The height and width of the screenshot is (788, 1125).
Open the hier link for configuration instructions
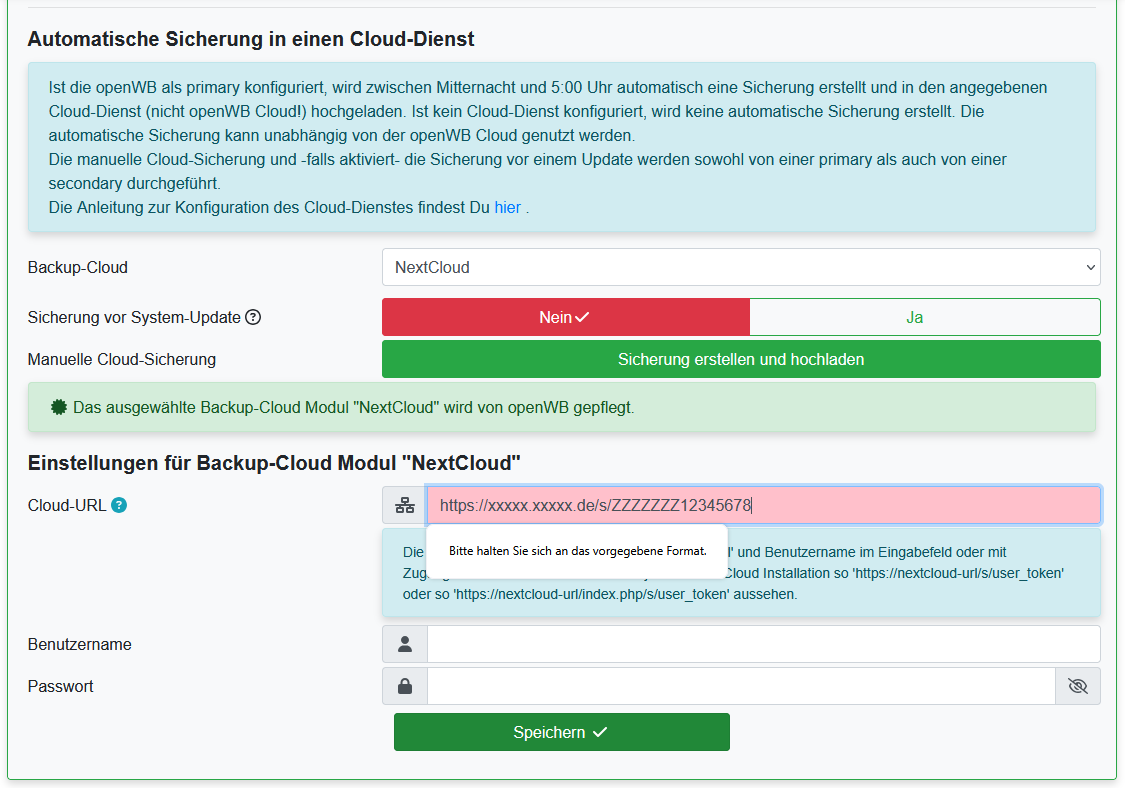point(507,207)
